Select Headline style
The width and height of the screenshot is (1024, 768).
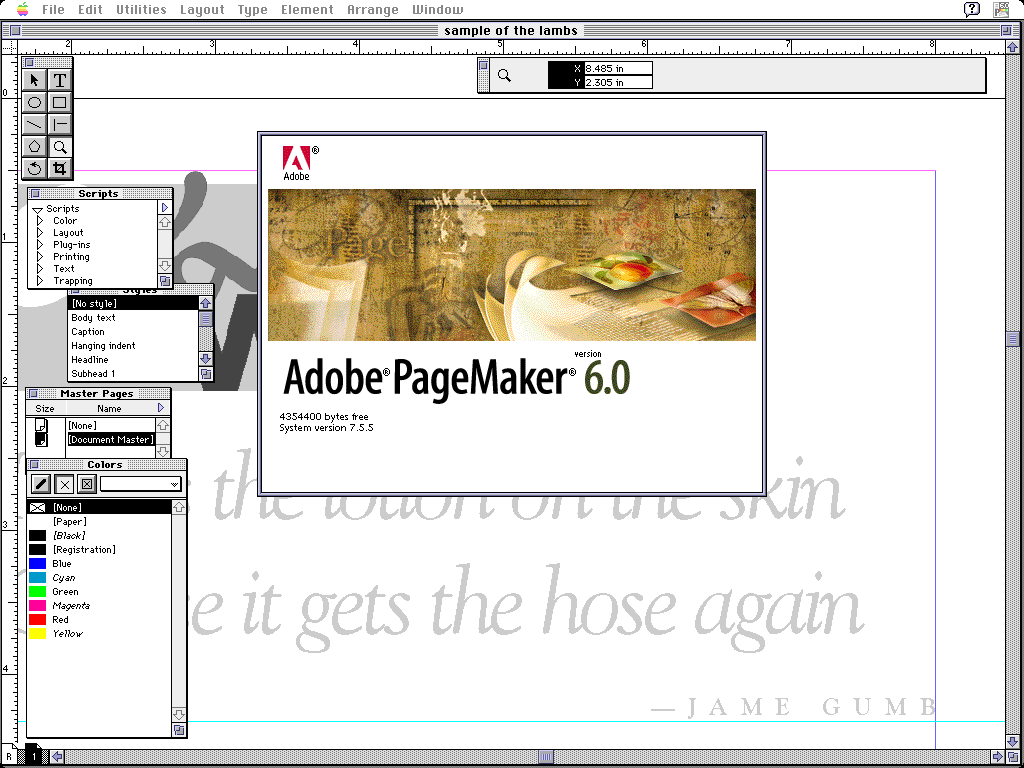(x=133, y=360)
